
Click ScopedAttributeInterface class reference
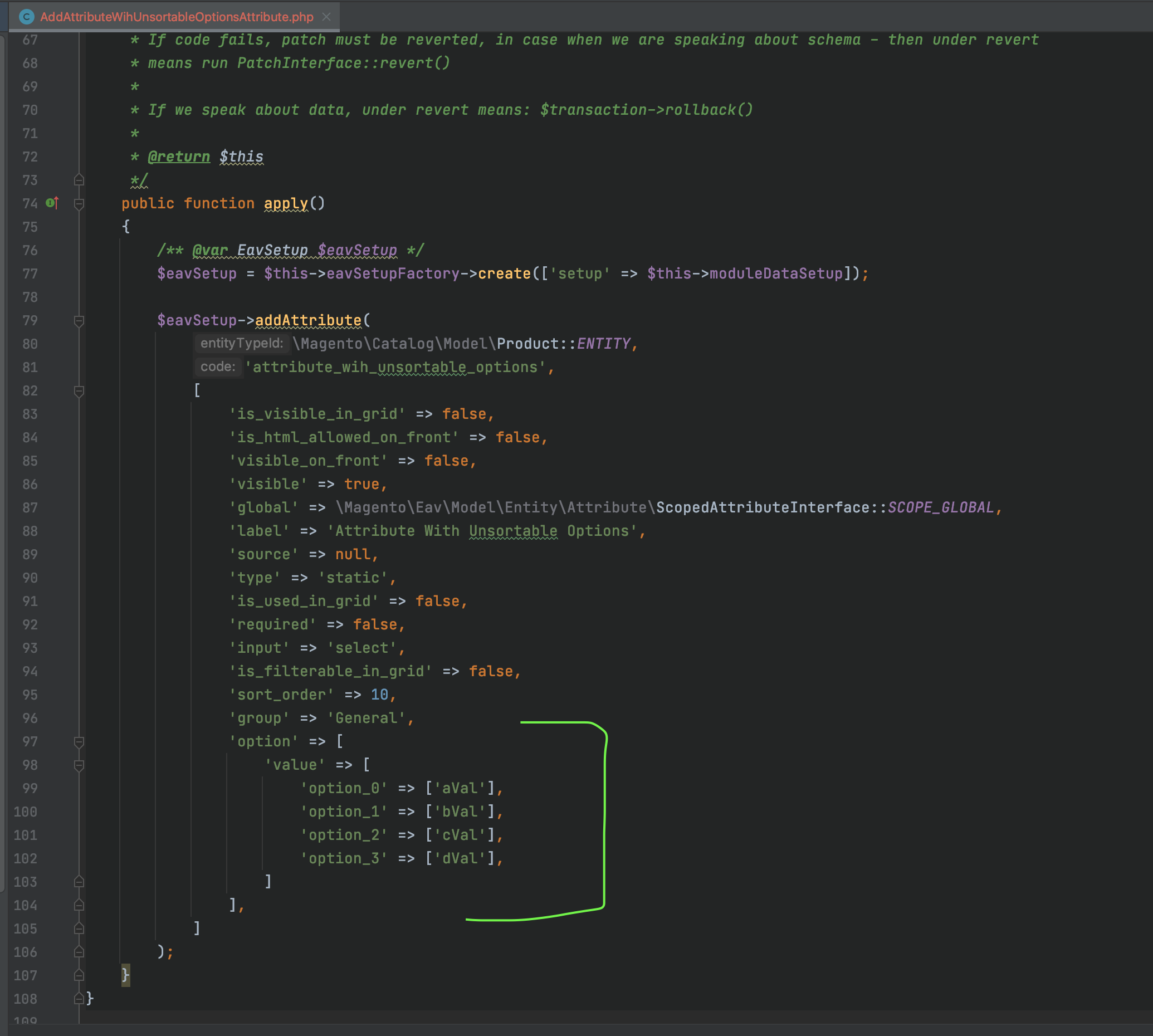[763, 508]
